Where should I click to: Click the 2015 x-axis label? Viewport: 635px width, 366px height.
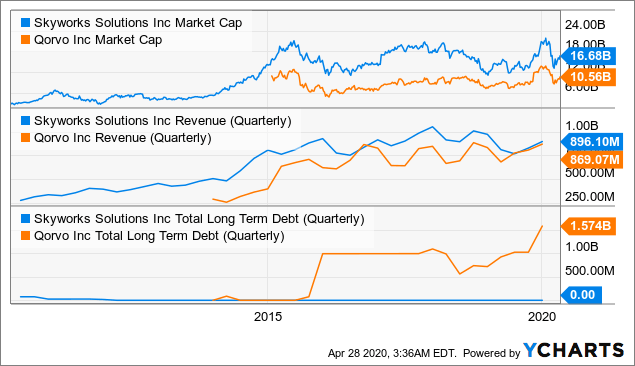pyautogui.click(x=268, y=317)
